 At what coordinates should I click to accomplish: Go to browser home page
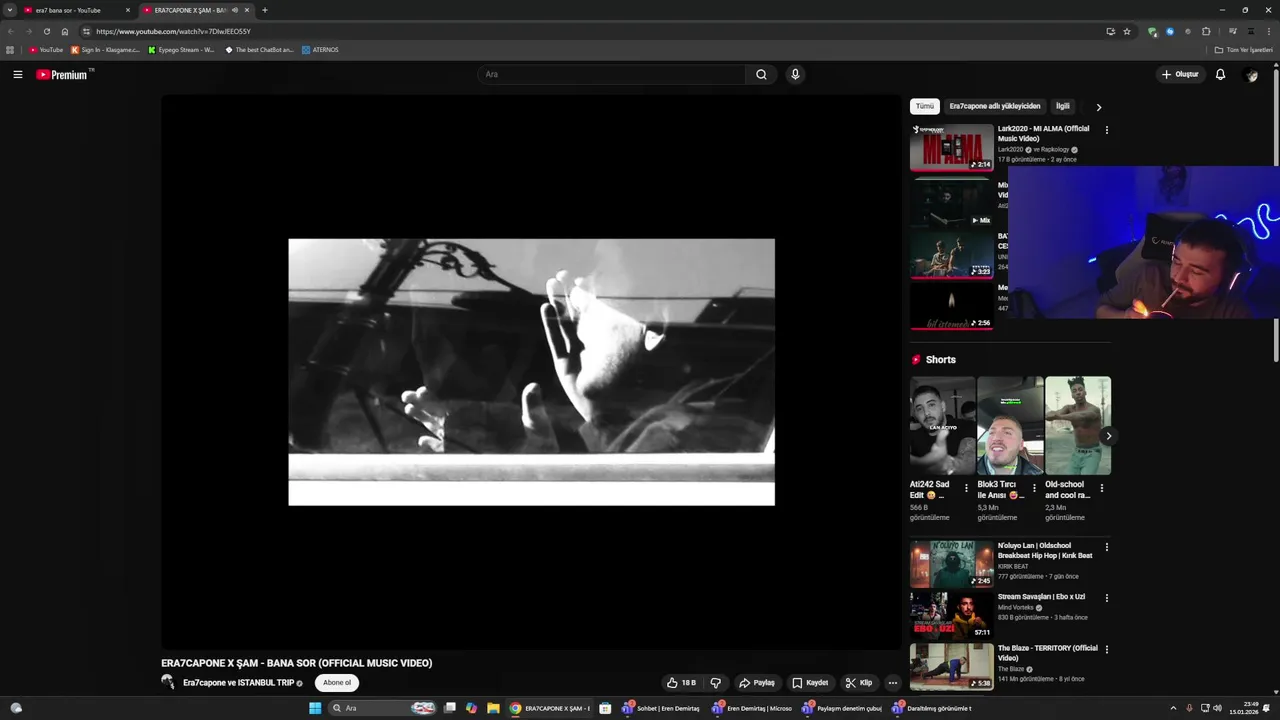pyautogui.click(x=65, y=31)
